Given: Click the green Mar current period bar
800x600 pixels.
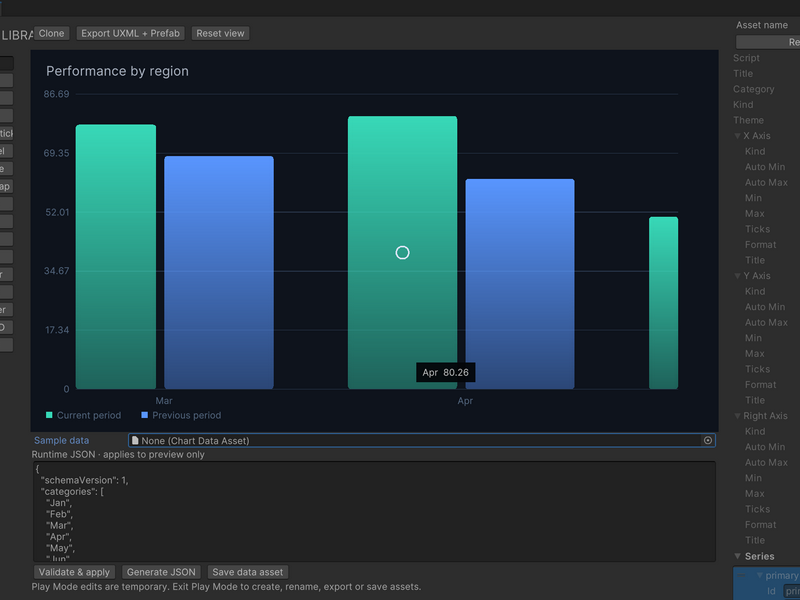Looking at the screenshot, I should point(116,257).
